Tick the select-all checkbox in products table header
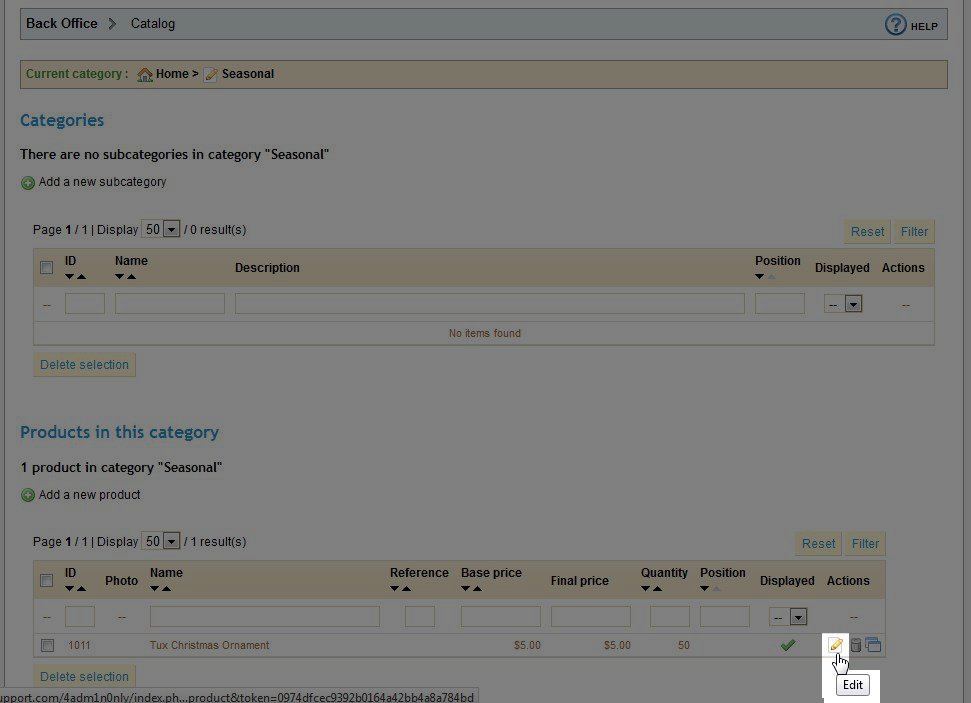Screen dimensions: 971x703 click(x=46, y=580)
